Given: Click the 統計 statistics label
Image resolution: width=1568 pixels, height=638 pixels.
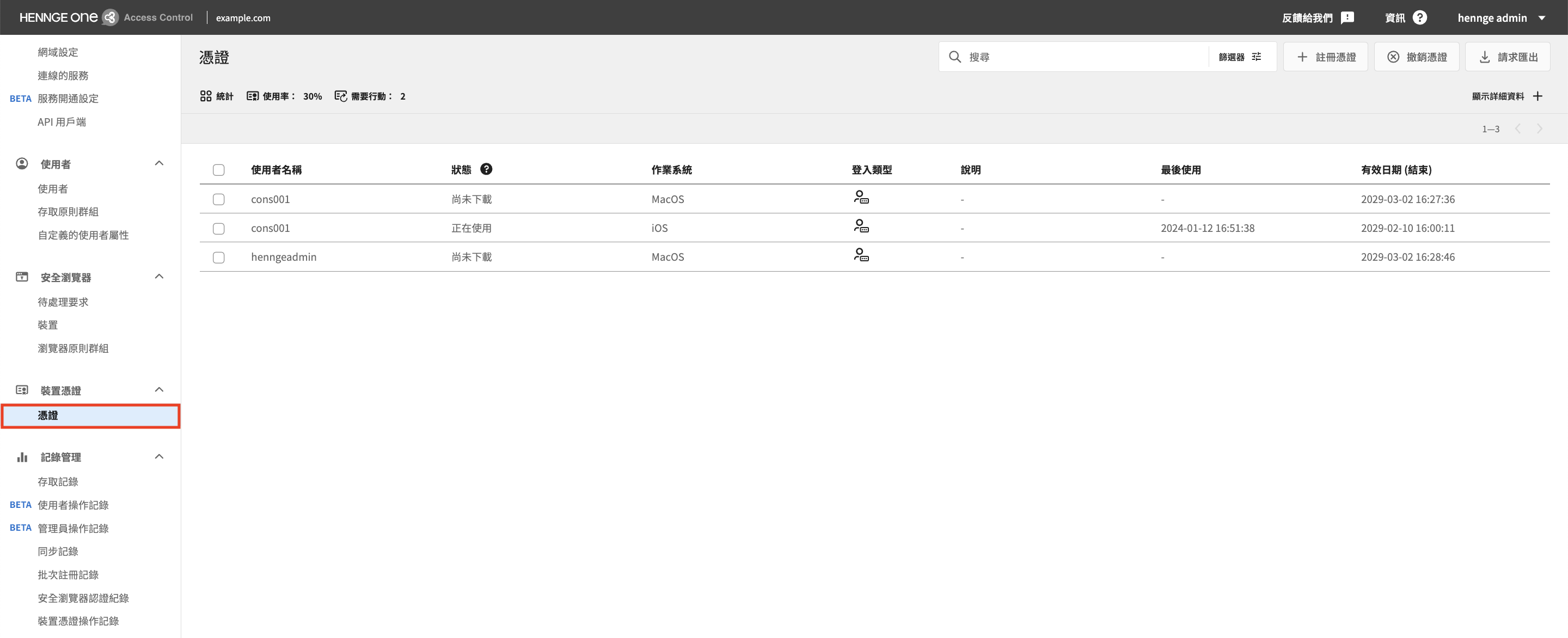Looking at the screenshot, I should pos(225,96).
